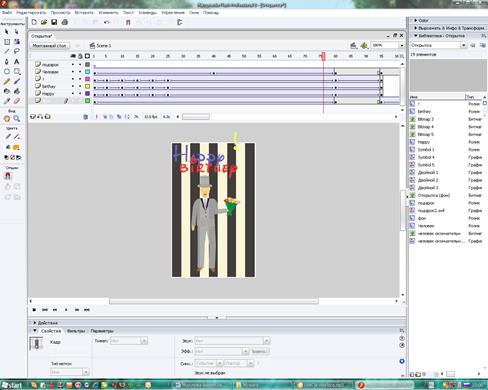Toggle visibility dot of подарок layer

coord(73,64)
